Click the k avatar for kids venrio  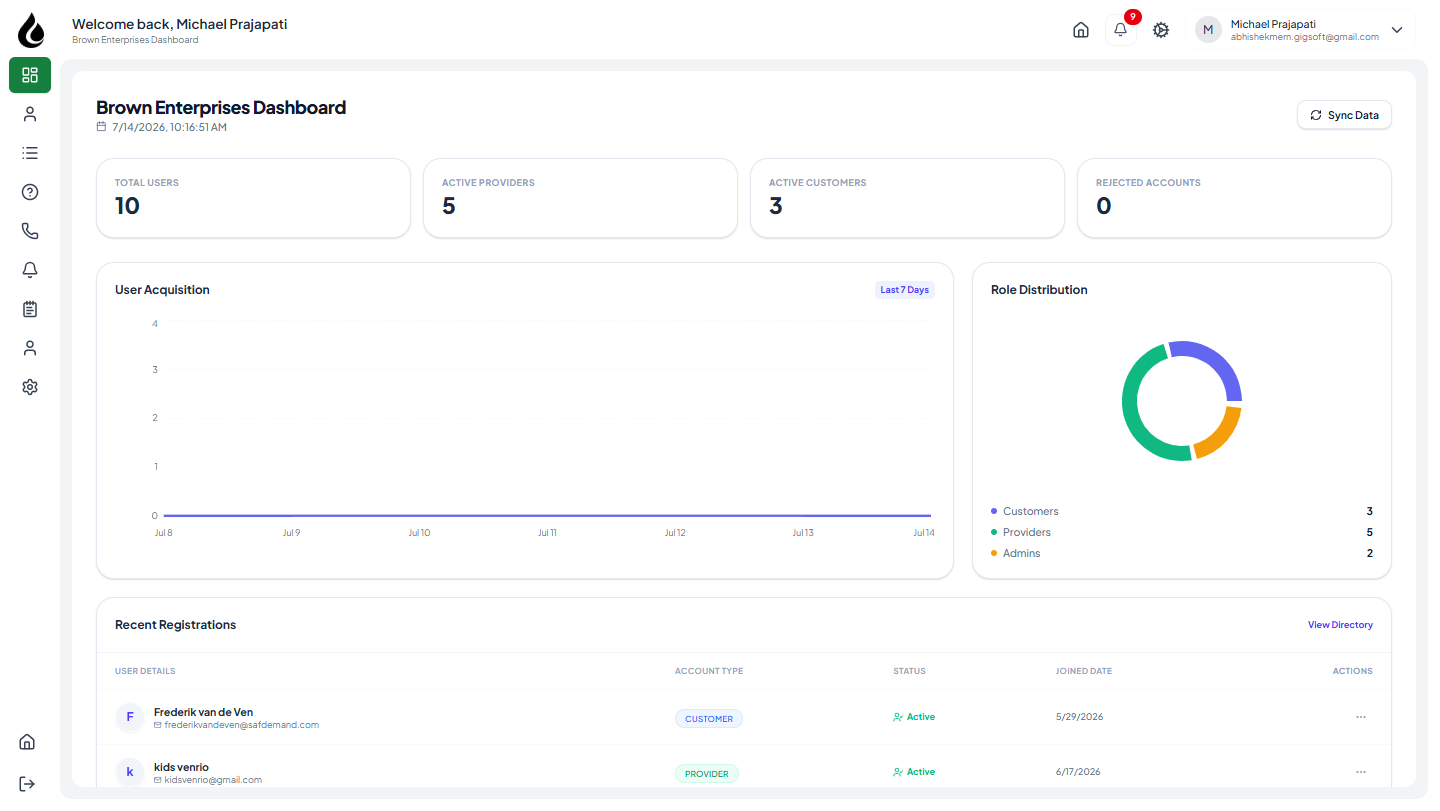click(x=130, y=772)
